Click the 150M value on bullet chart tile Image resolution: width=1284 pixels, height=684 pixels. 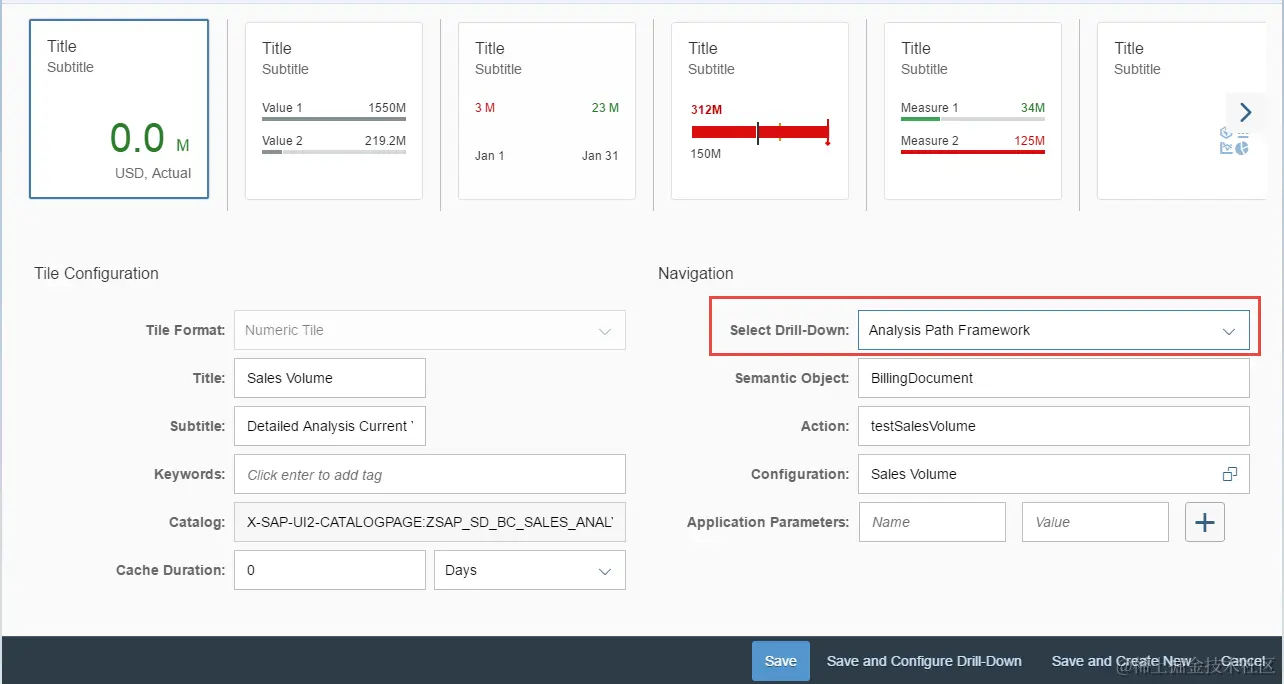click(706, 154)
